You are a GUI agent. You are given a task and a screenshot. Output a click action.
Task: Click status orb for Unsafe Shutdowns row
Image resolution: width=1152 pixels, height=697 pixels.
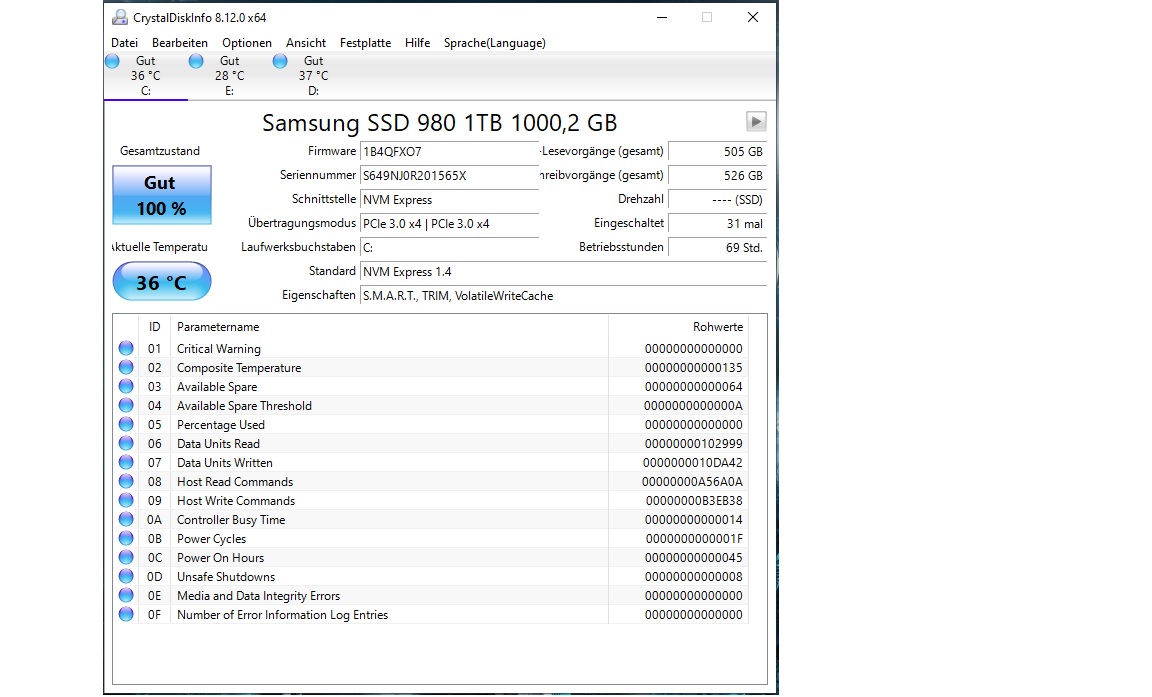[126, 577]
